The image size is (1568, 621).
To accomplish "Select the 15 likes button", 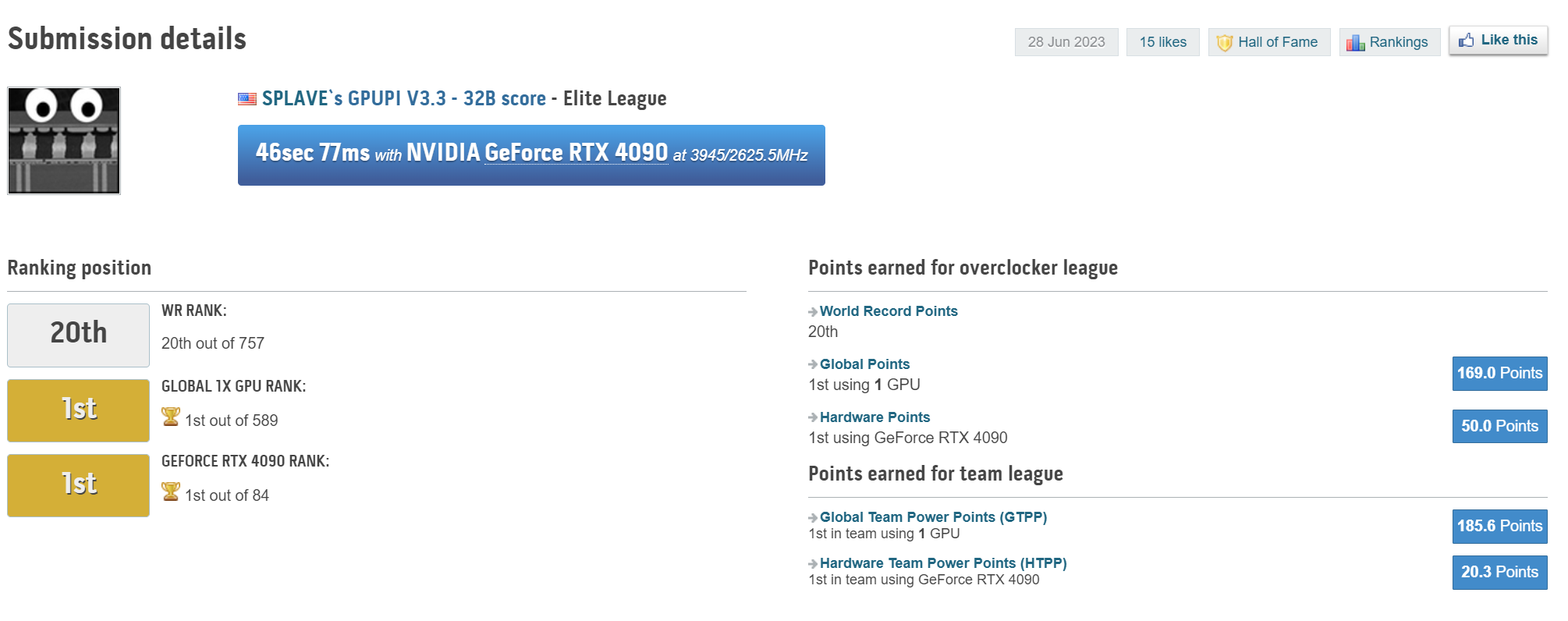I will coord(1162,42).
